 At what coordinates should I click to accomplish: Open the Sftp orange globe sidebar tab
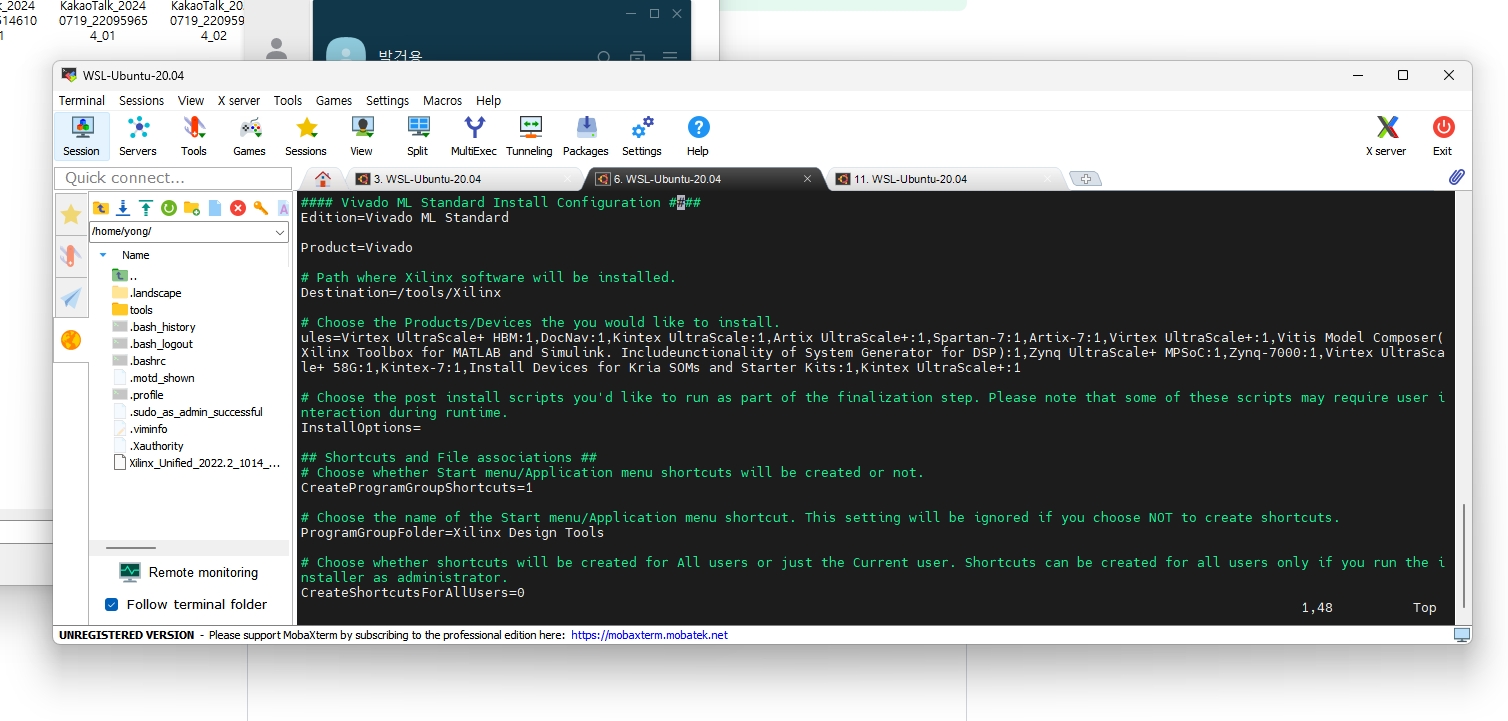pyautogui.click(x=71, y=340)
